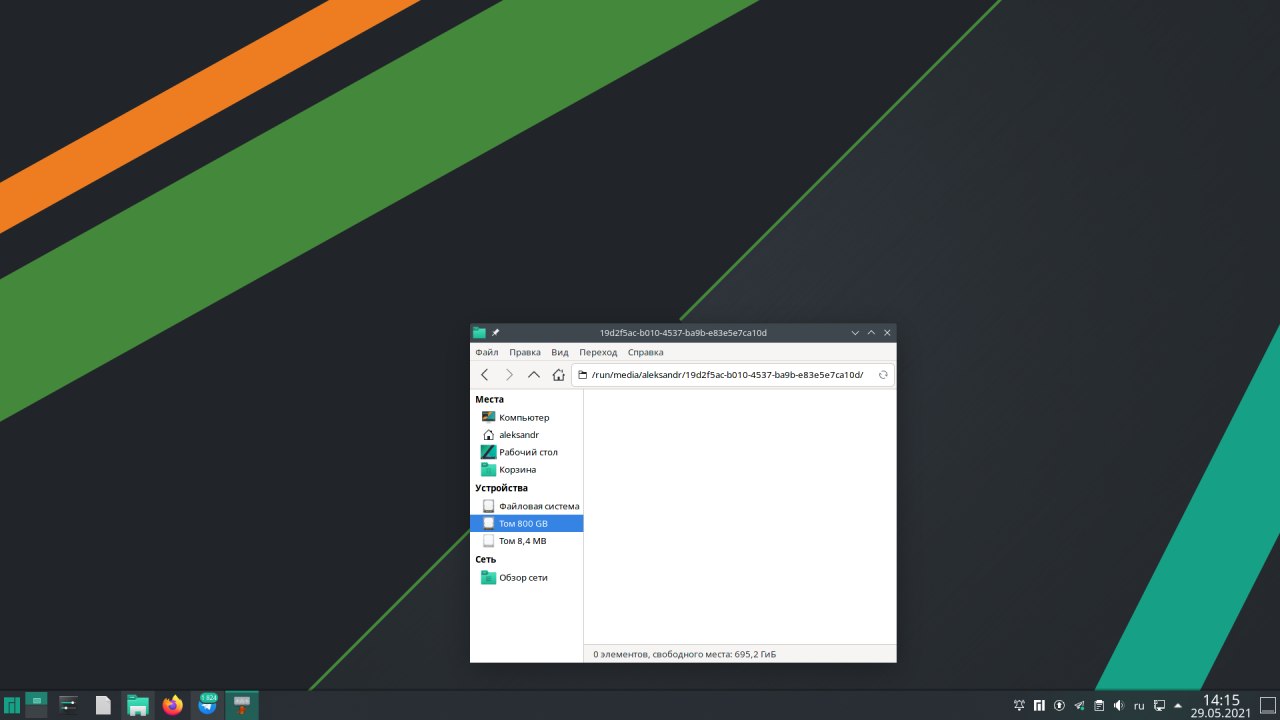Open the Manjaro application launcher
The image size is (1280, 720).
12,705
